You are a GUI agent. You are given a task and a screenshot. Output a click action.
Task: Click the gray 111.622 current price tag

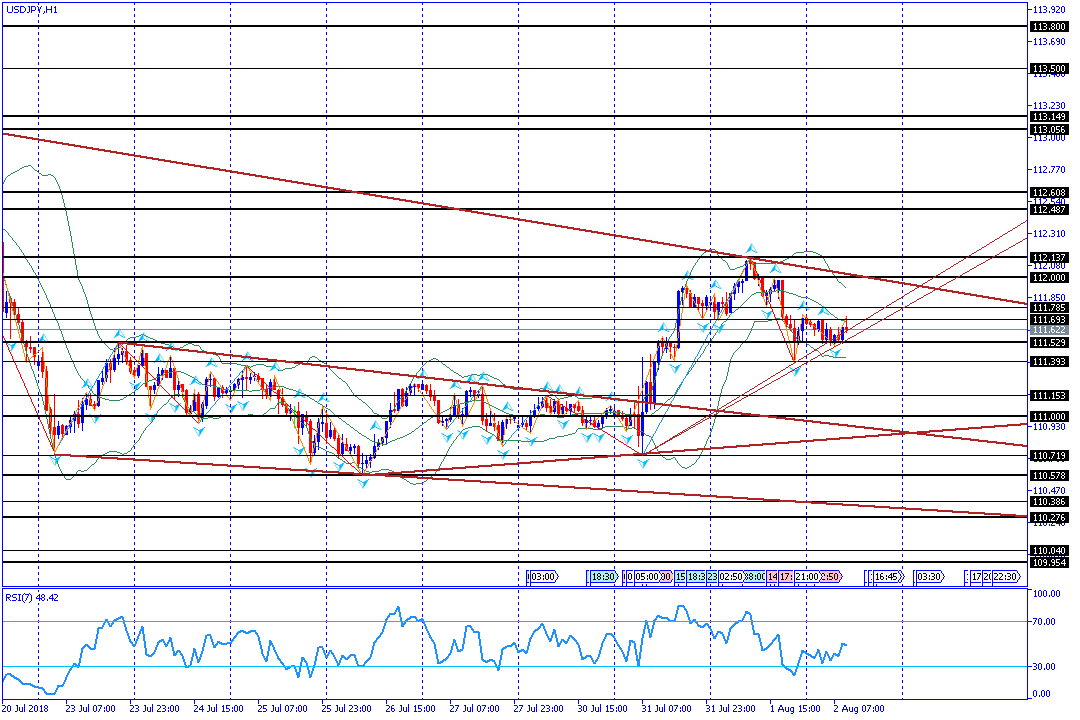coord(1049,331)
